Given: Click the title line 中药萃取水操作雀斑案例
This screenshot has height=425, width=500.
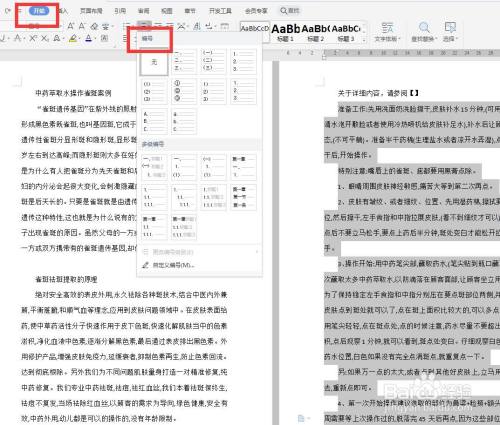Looking at the screenshot, I should click(73, 93).
